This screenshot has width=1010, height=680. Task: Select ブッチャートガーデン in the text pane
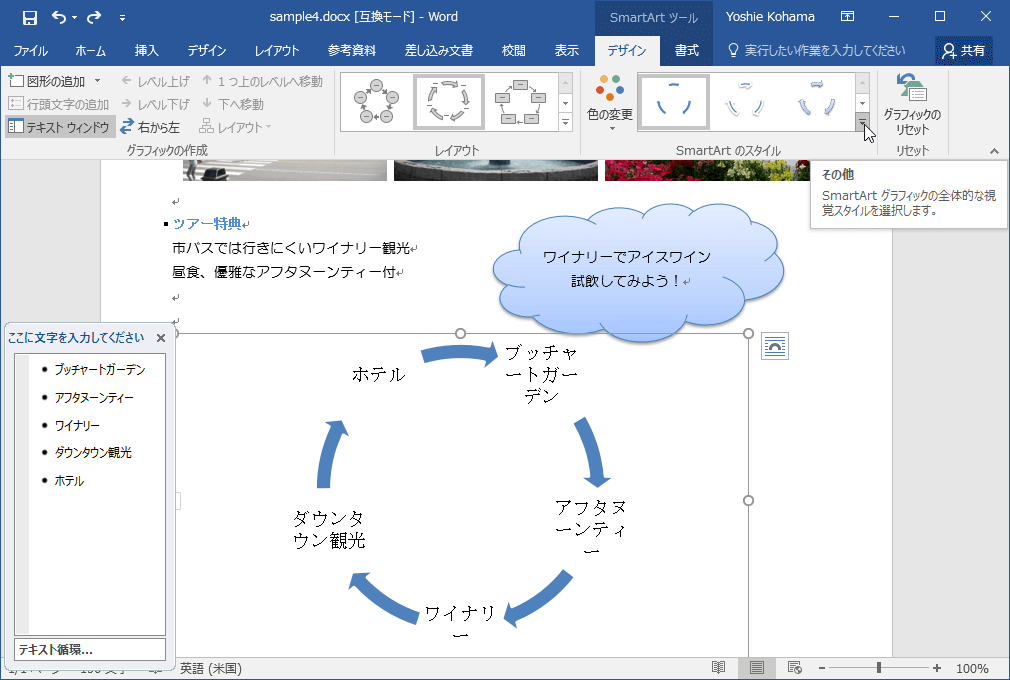[x=100, y=370]
